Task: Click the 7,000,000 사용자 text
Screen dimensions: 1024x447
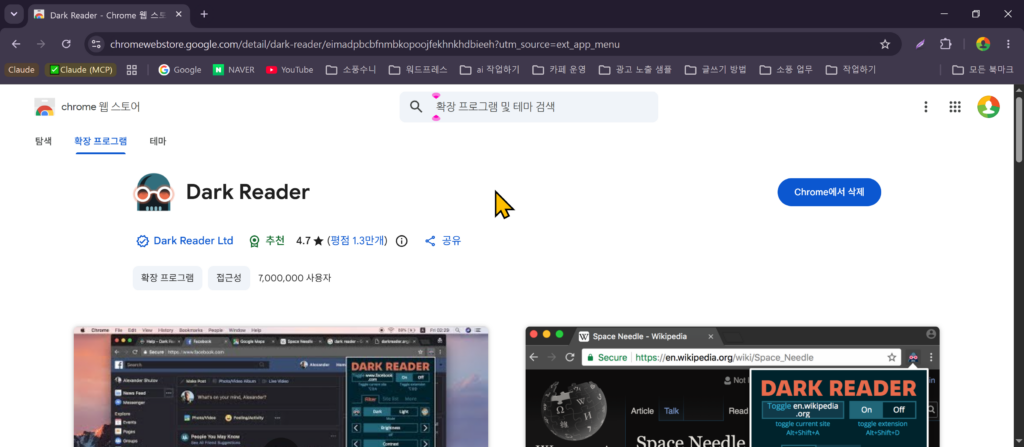Action: (x=295, y=278)
